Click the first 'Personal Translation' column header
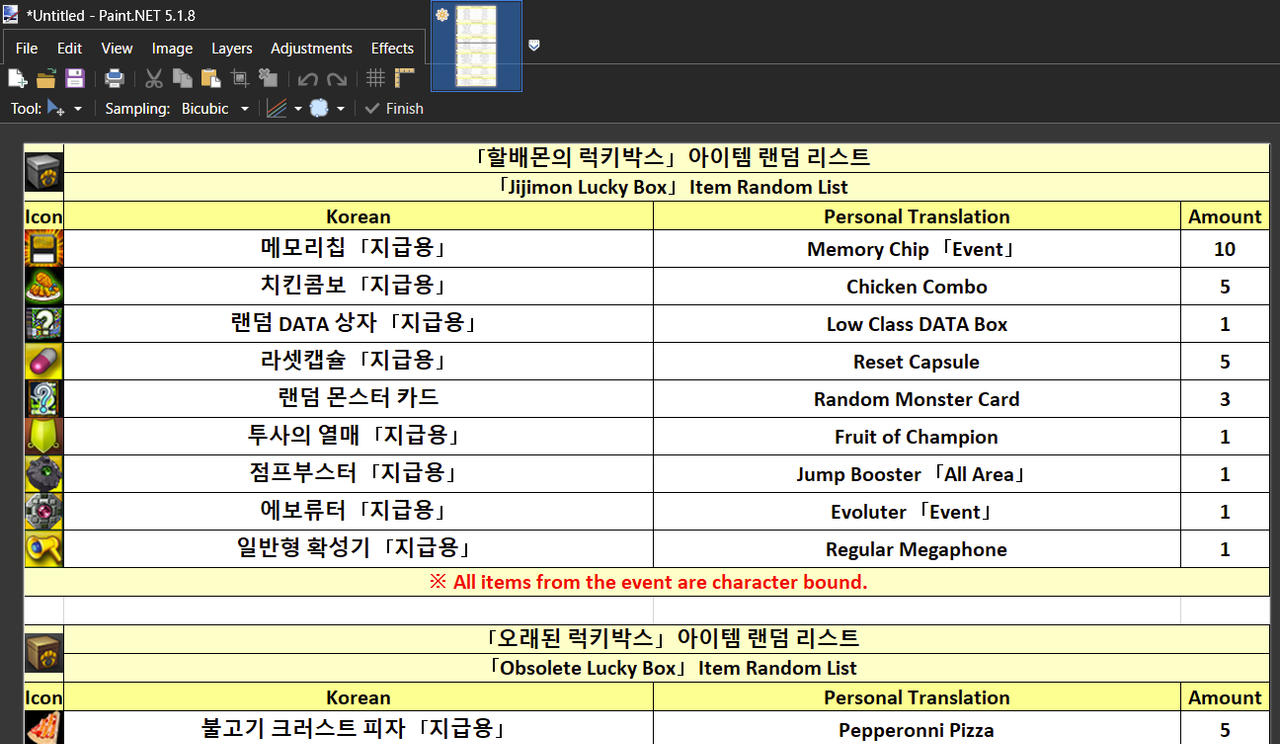 [x=917, y=216]
